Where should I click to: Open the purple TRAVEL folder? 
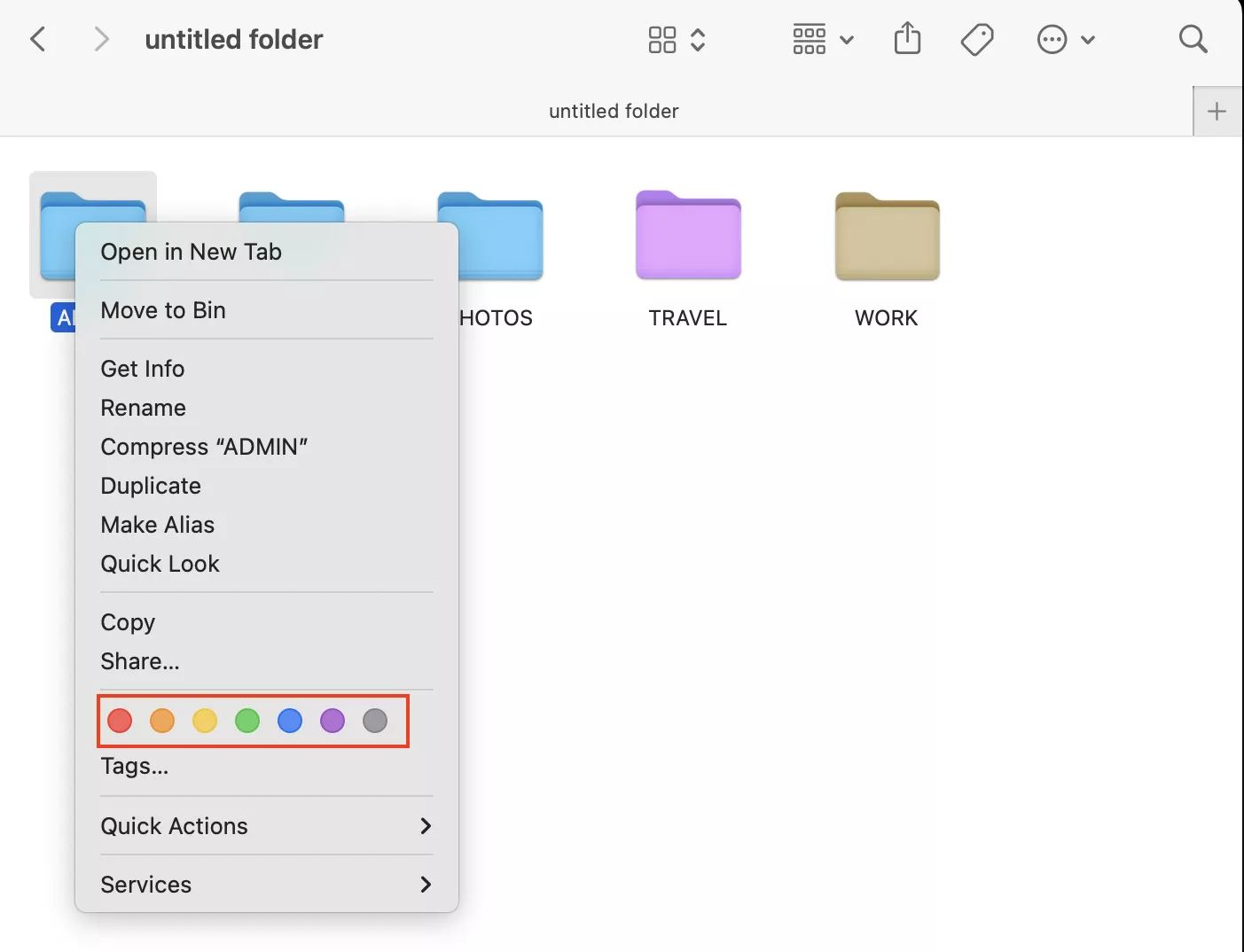click(688, 238)
